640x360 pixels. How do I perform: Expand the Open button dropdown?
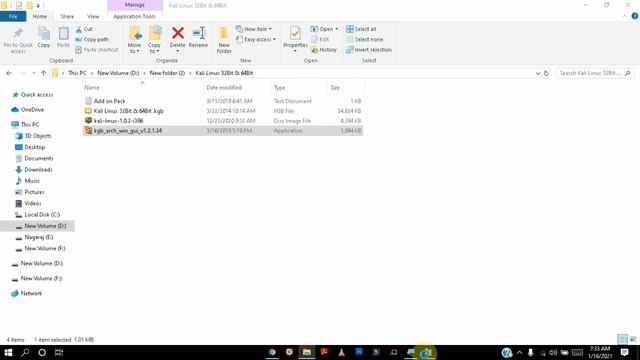coord(336,29)
